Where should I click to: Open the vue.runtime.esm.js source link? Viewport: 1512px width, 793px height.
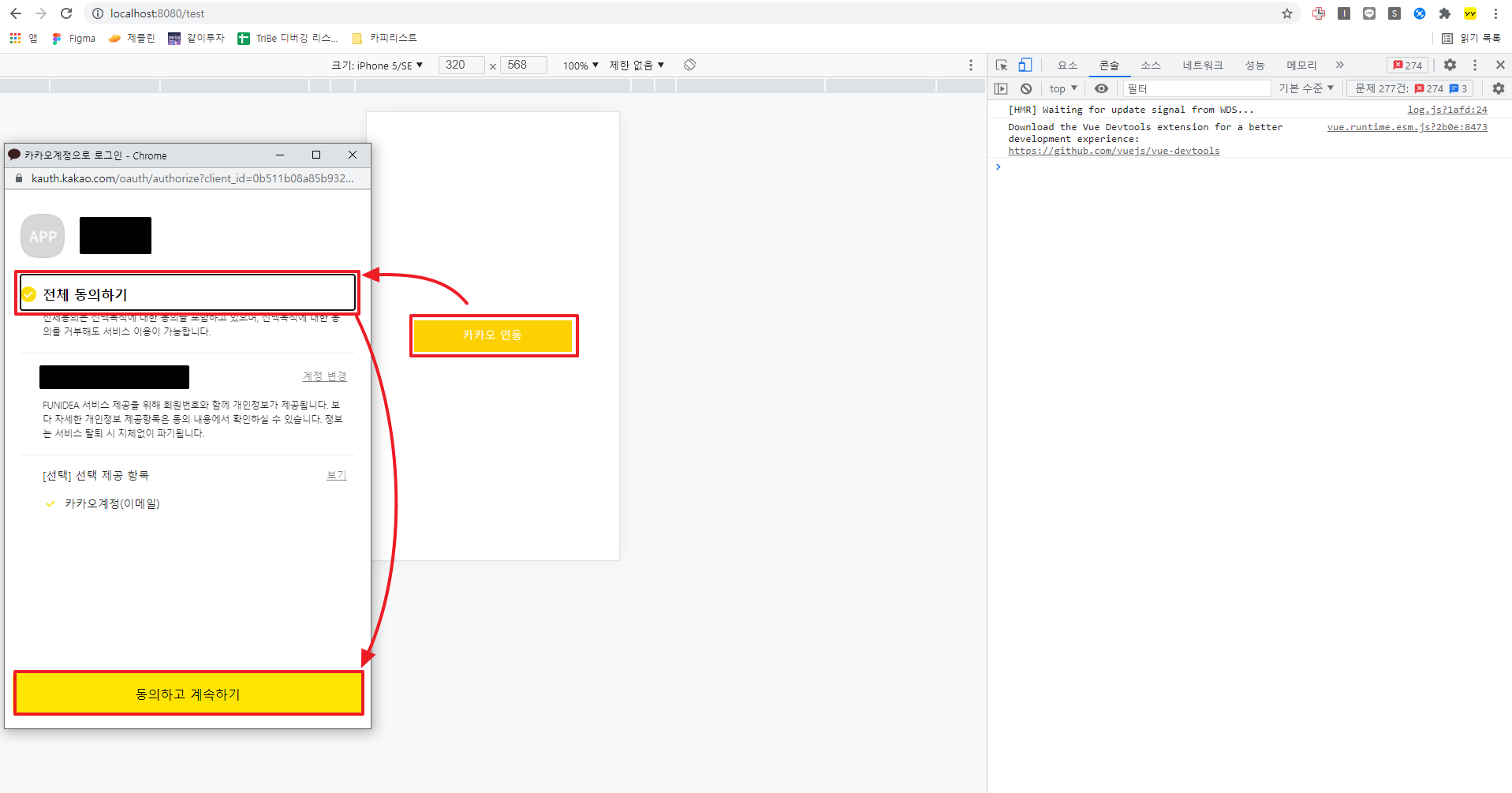pyautogui.click(x=1407, y=127)
